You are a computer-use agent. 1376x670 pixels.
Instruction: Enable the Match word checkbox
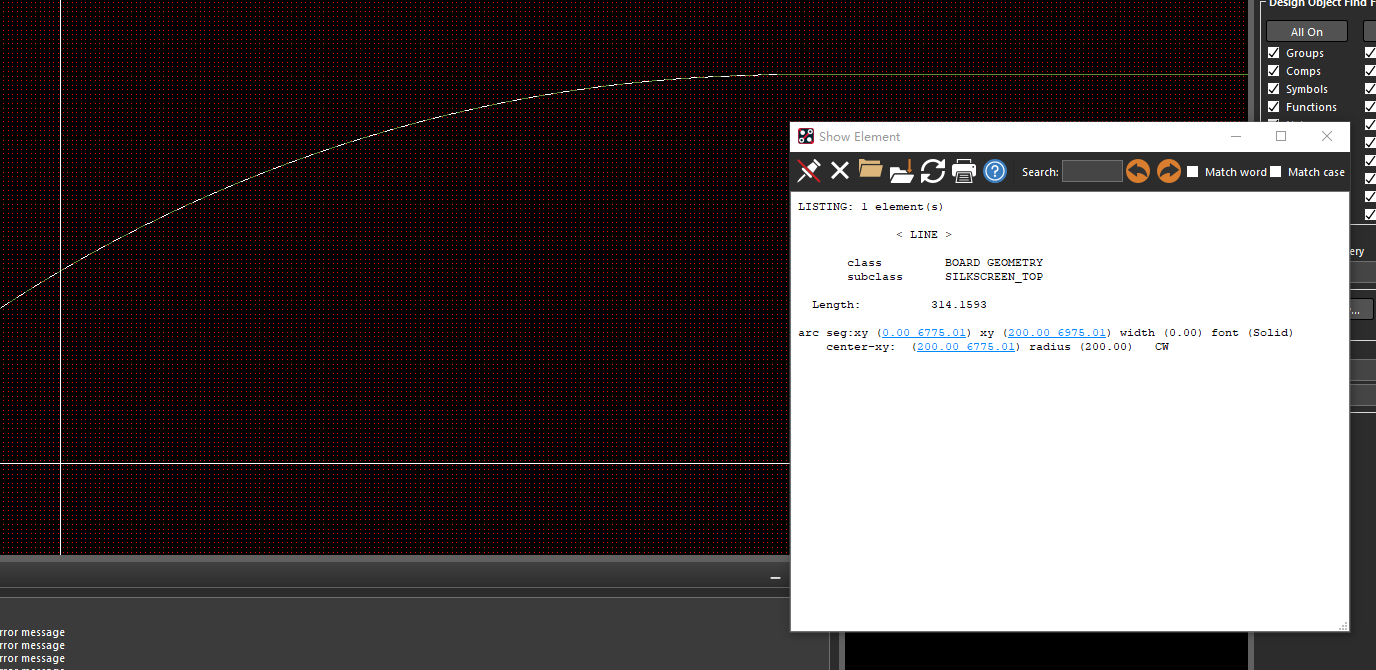point(1193,172)
